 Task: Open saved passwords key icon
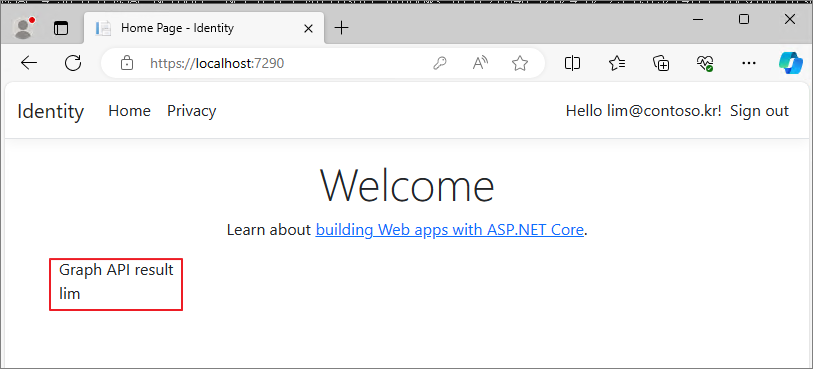tap(440, 64)
